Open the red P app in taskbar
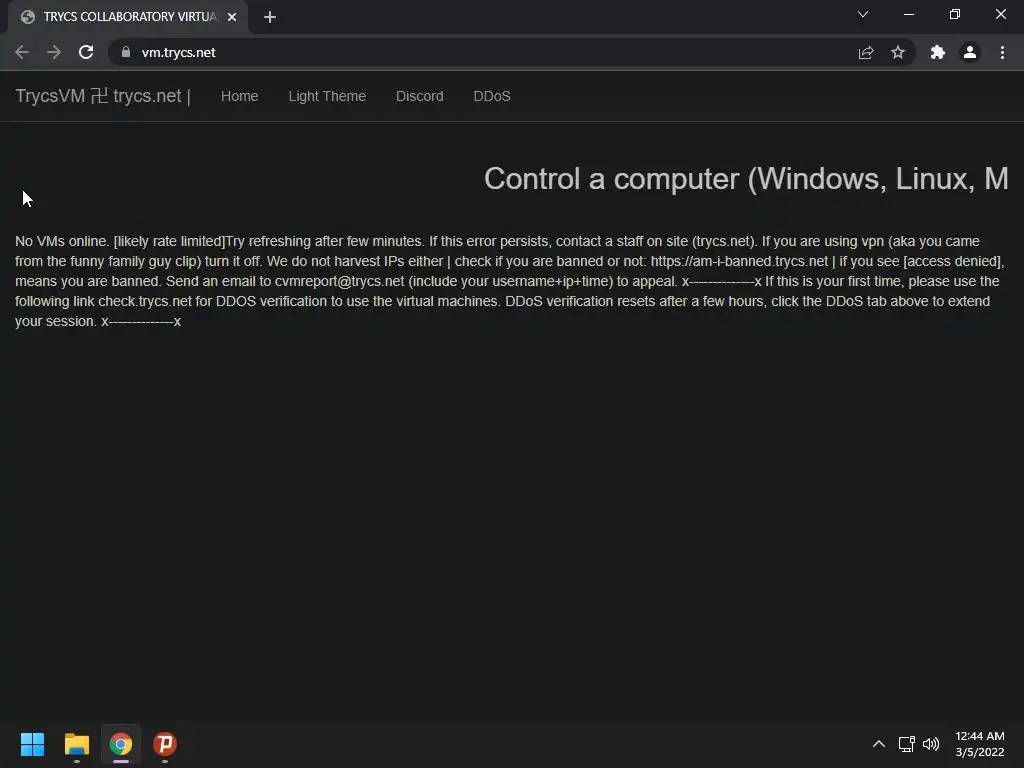 click(165, 744)
